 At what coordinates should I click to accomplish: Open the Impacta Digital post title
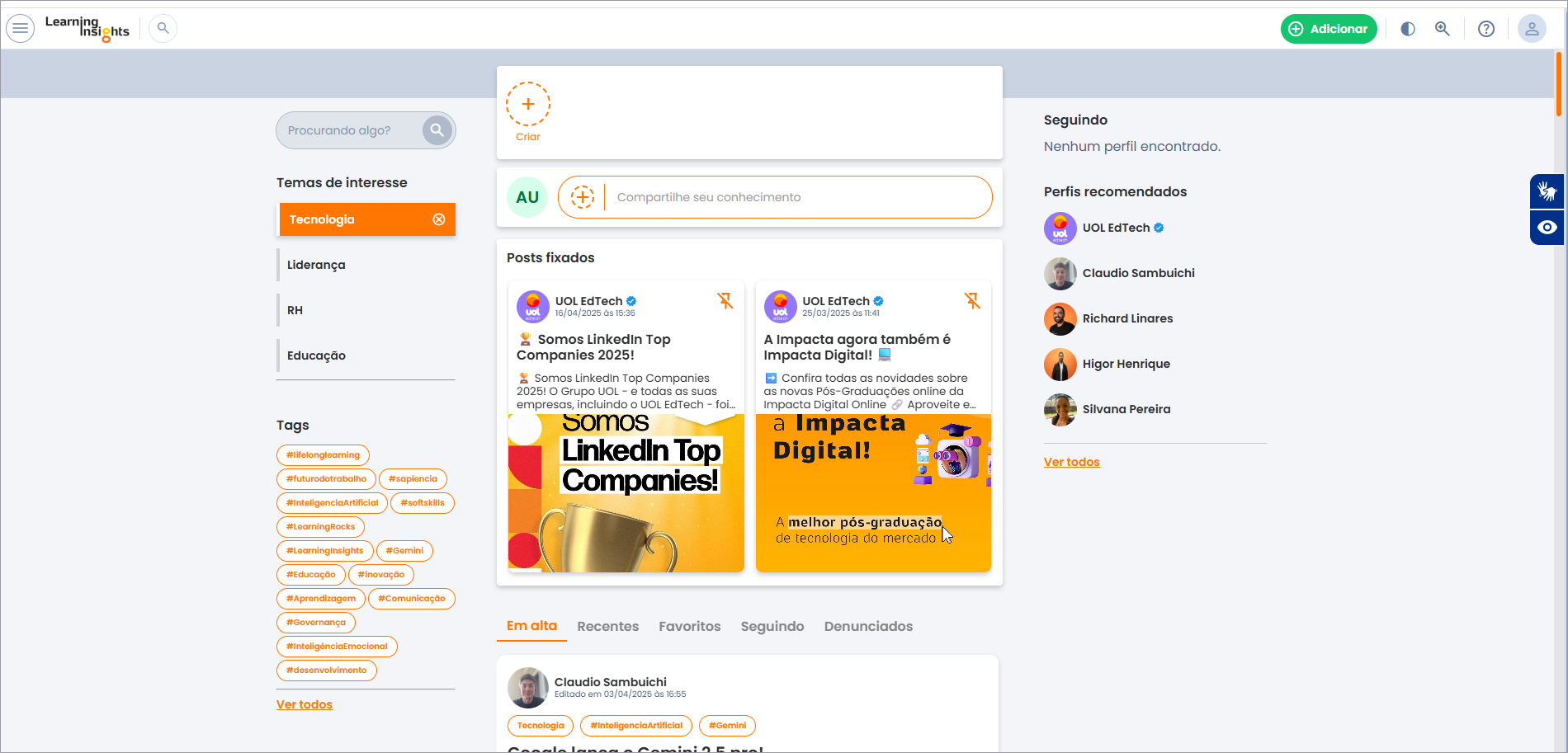click(857, 347)
